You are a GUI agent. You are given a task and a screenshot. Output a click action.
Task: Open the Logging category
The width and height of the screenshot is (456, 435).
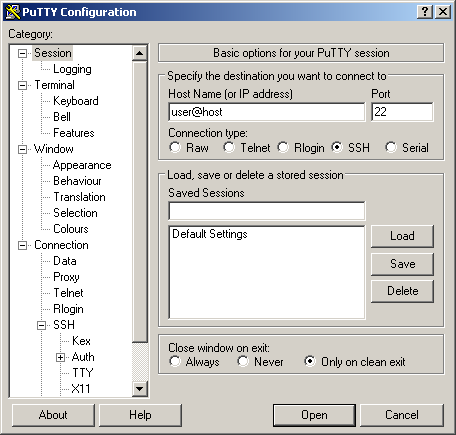pyautogui.click(x=72, y=69)
